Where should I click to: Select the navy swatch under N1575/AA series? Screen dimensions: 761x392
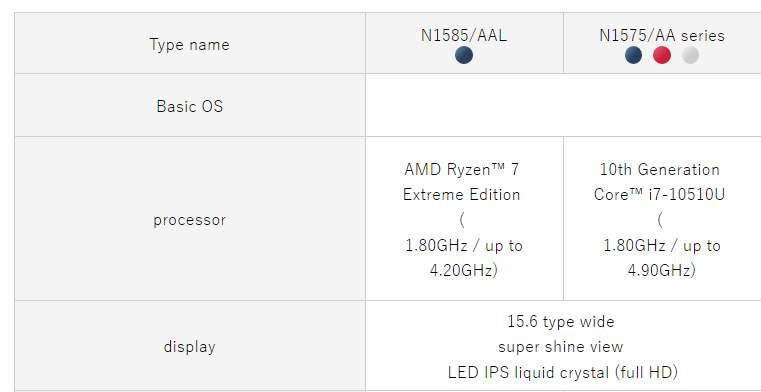[633, 55]
